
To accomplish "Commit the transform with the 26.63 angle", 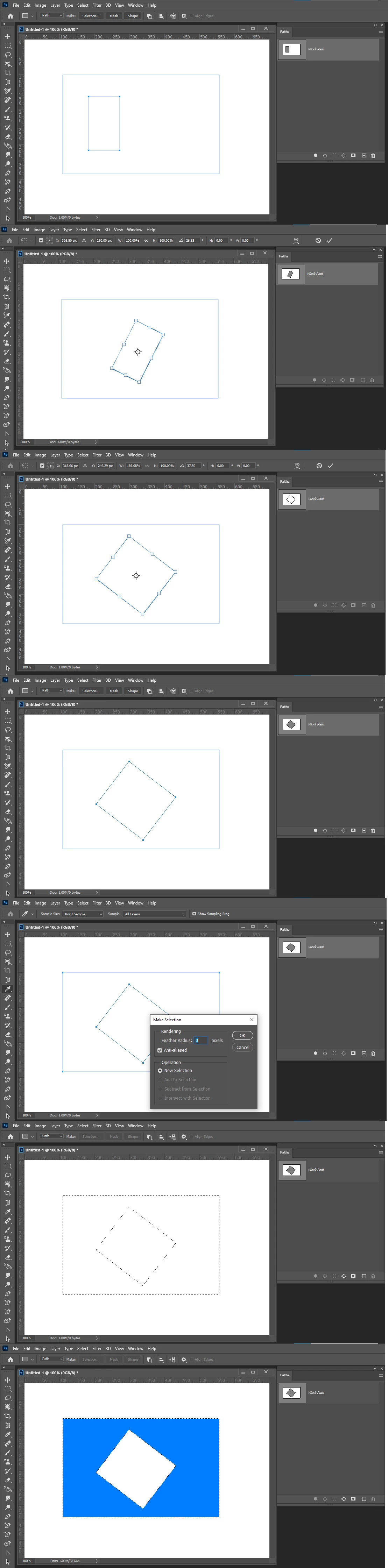I will click(x=329, y=240).
